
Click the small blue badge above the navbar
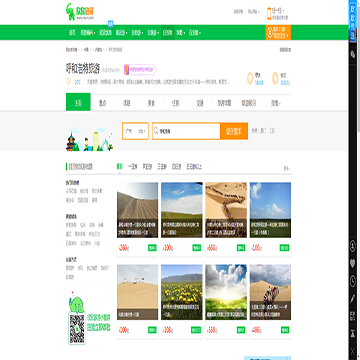pos(111,24)
